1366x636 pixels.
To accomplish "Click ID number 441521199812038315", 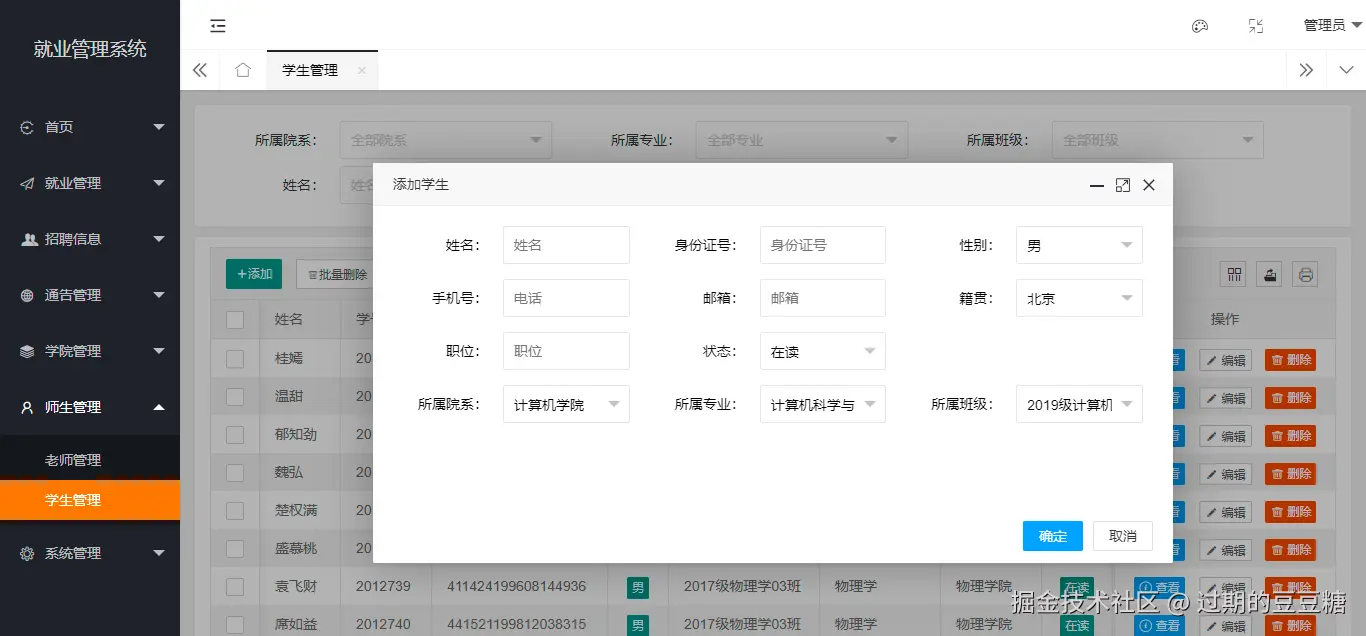I will 517,624.
